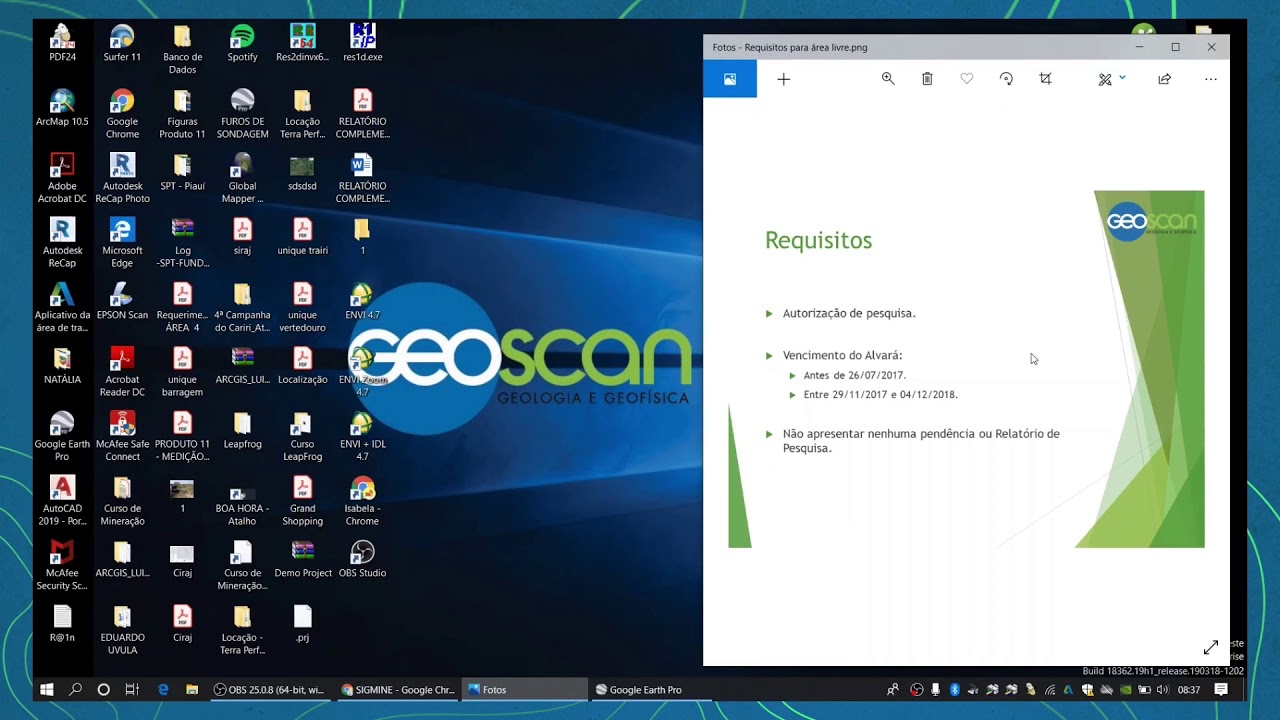Image resolution: width=1280 pixels, height=720 pixels.
Task: Click the Bluetooth tray icon
Action: (954, 690)
